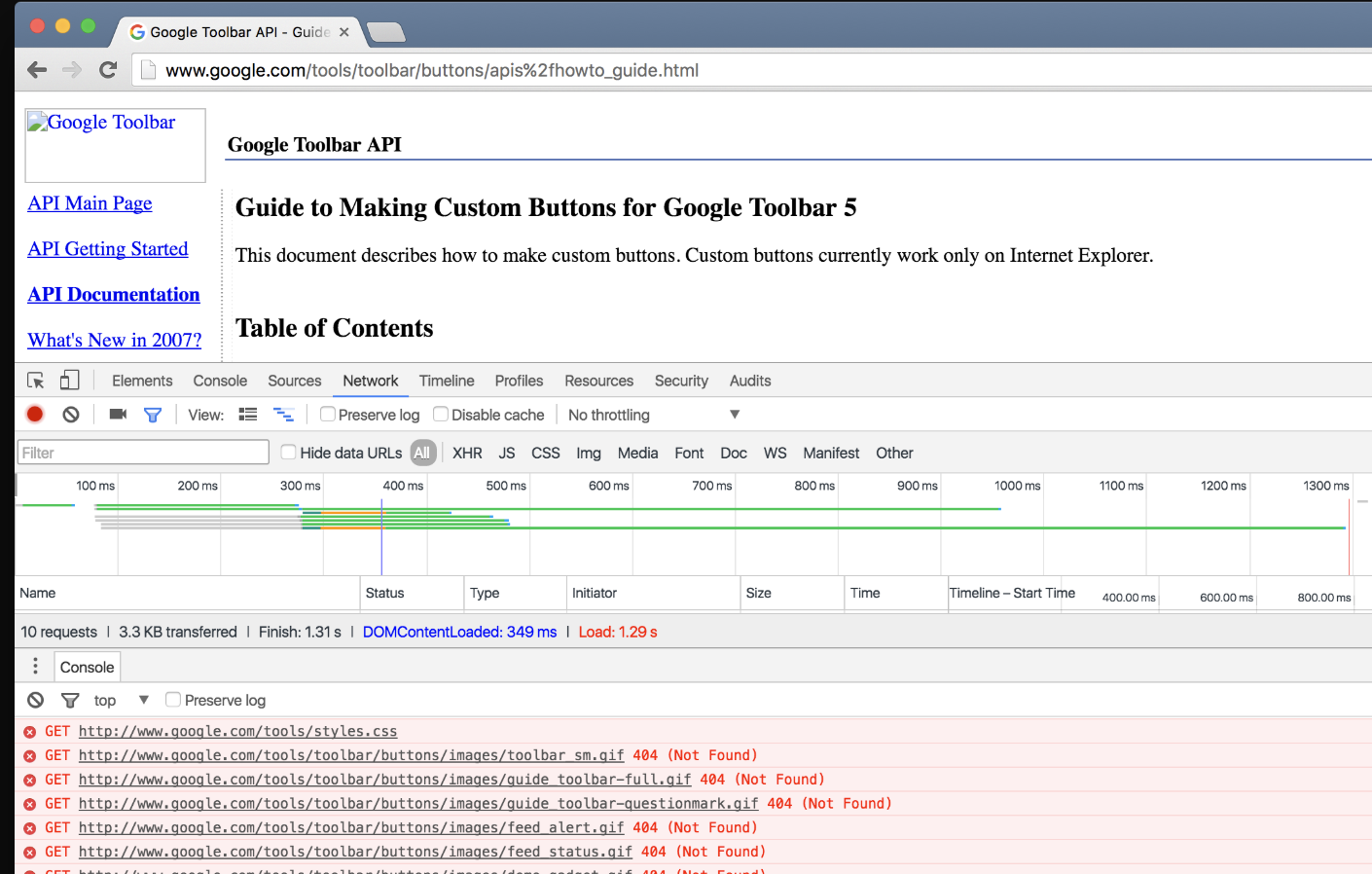Image resolution: width=1372 pixels, height=874 pixels.
Task: Sort requests by the Size column
Action: click(x=792, y=593)
